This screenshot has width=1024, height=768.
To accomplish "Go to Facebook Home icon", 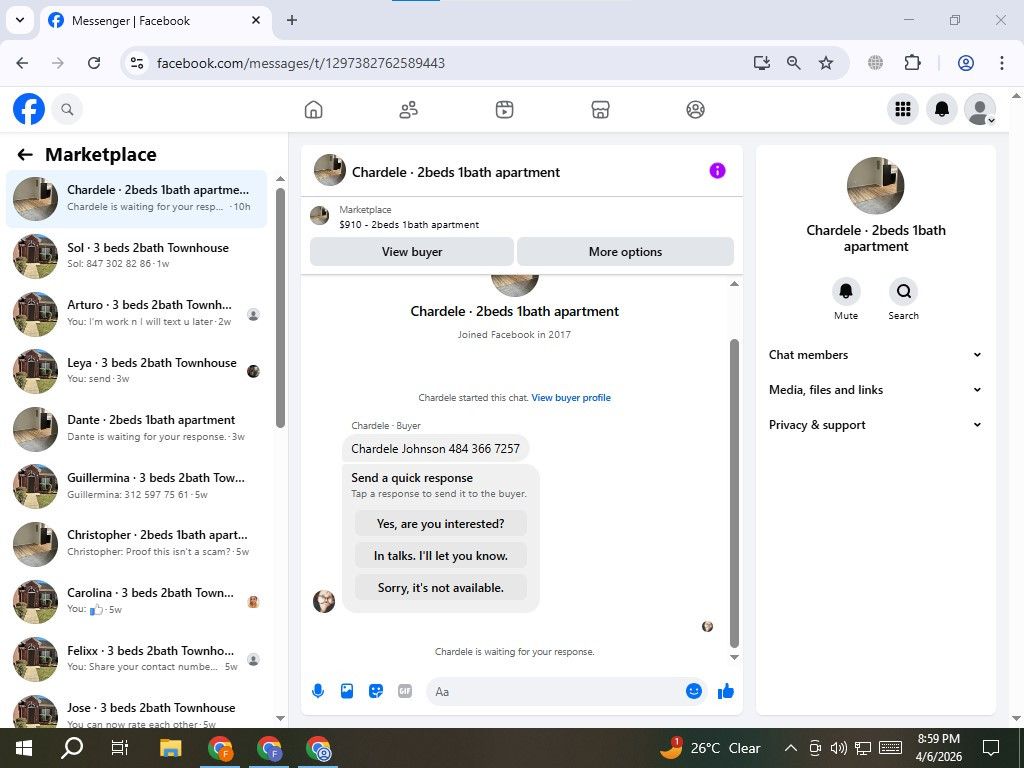I will point(313,110).
